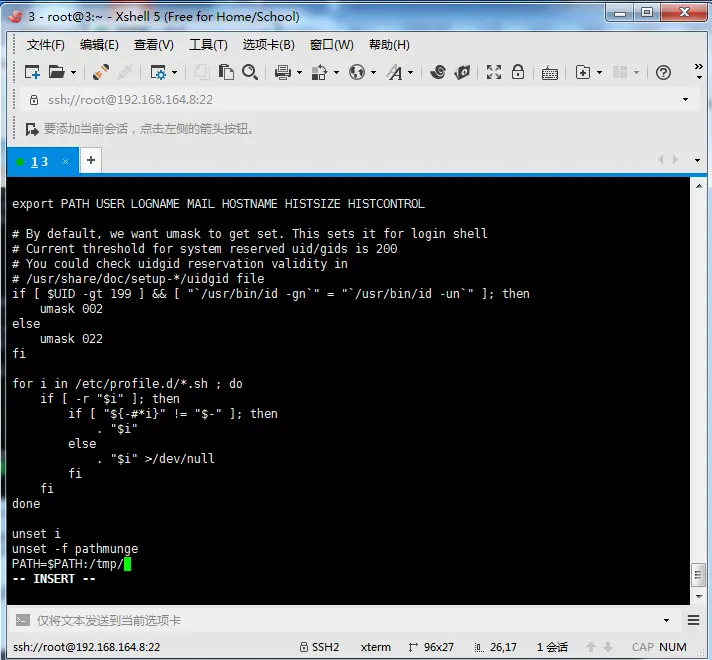Click the Disconnect icon
This screenshot has width=712, height=660.
(x=124, y=72)
